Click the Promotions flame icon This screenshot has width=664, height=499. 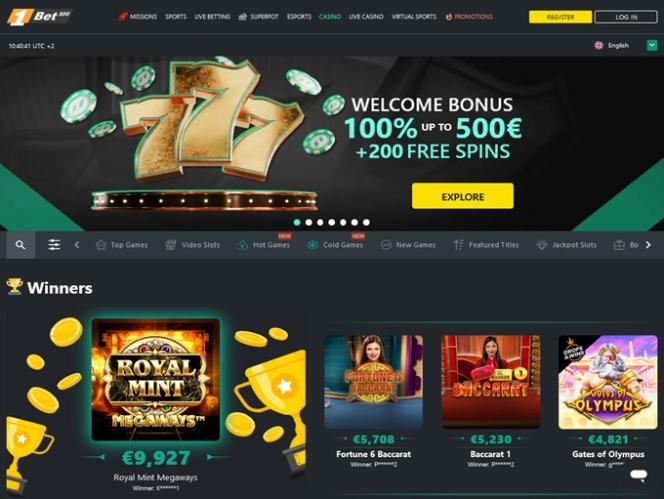[x=448, y=17]
